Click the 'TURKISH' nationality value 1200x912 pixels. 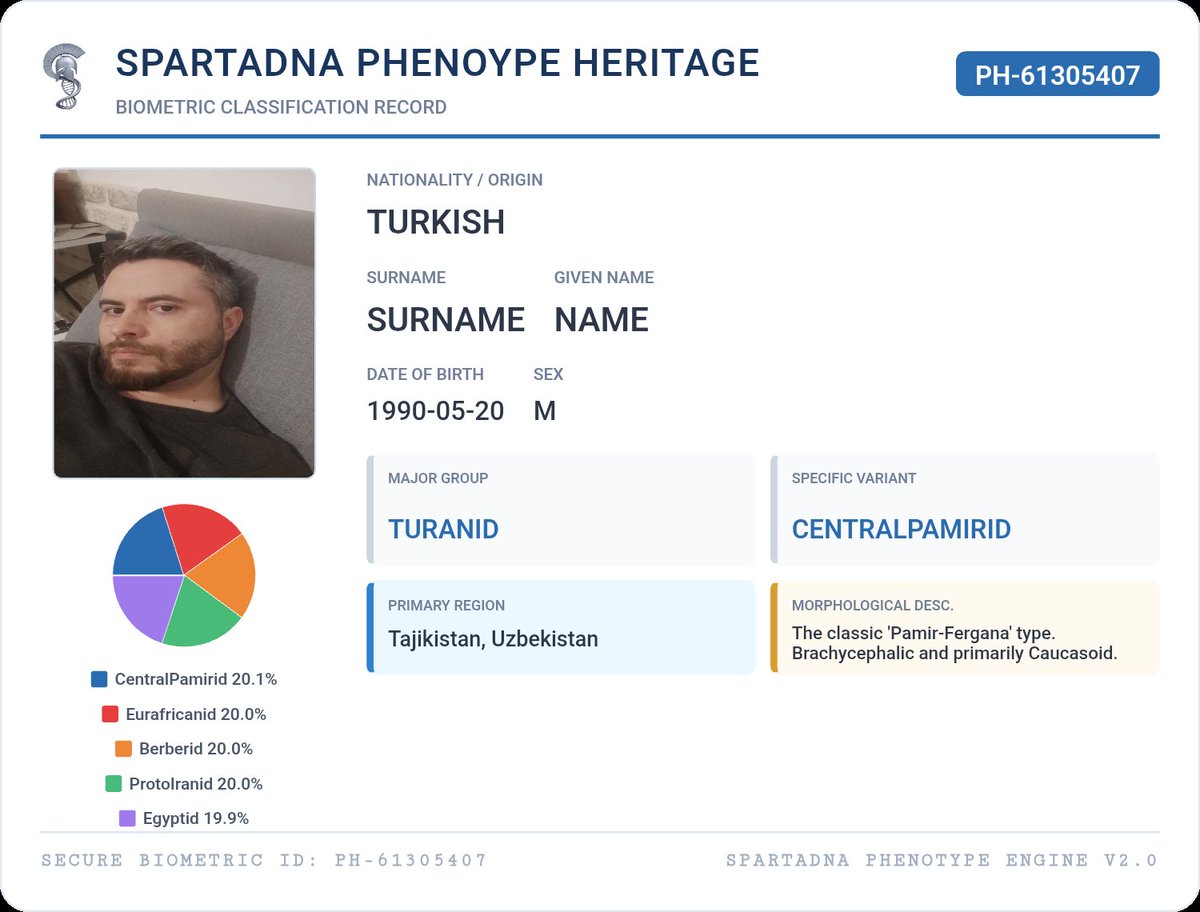click(x=436, y=222)
